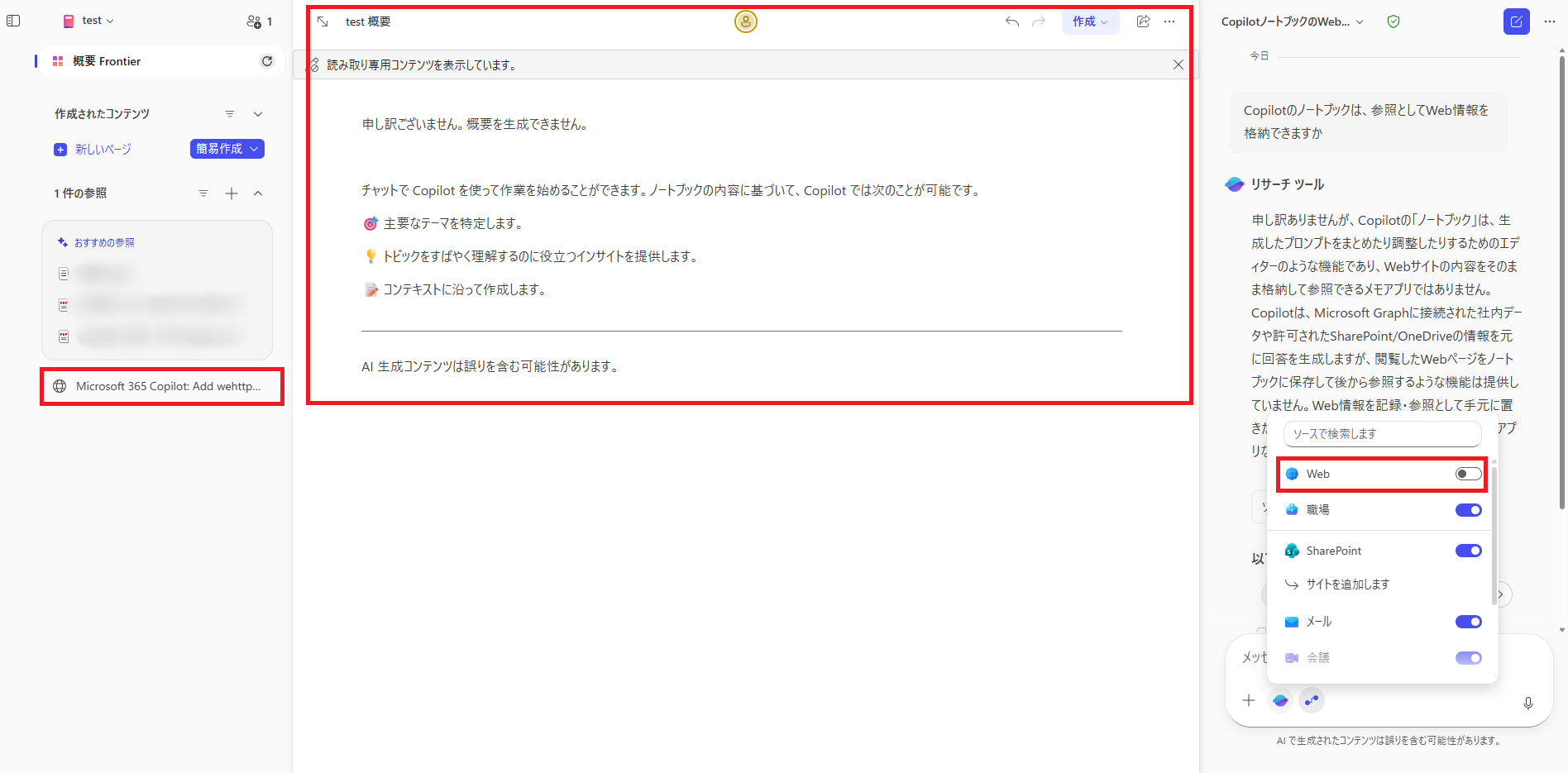Screen dimensions: 1568x773
Task: Refresh the 概要 Frontier page
Action: [266, 60]
